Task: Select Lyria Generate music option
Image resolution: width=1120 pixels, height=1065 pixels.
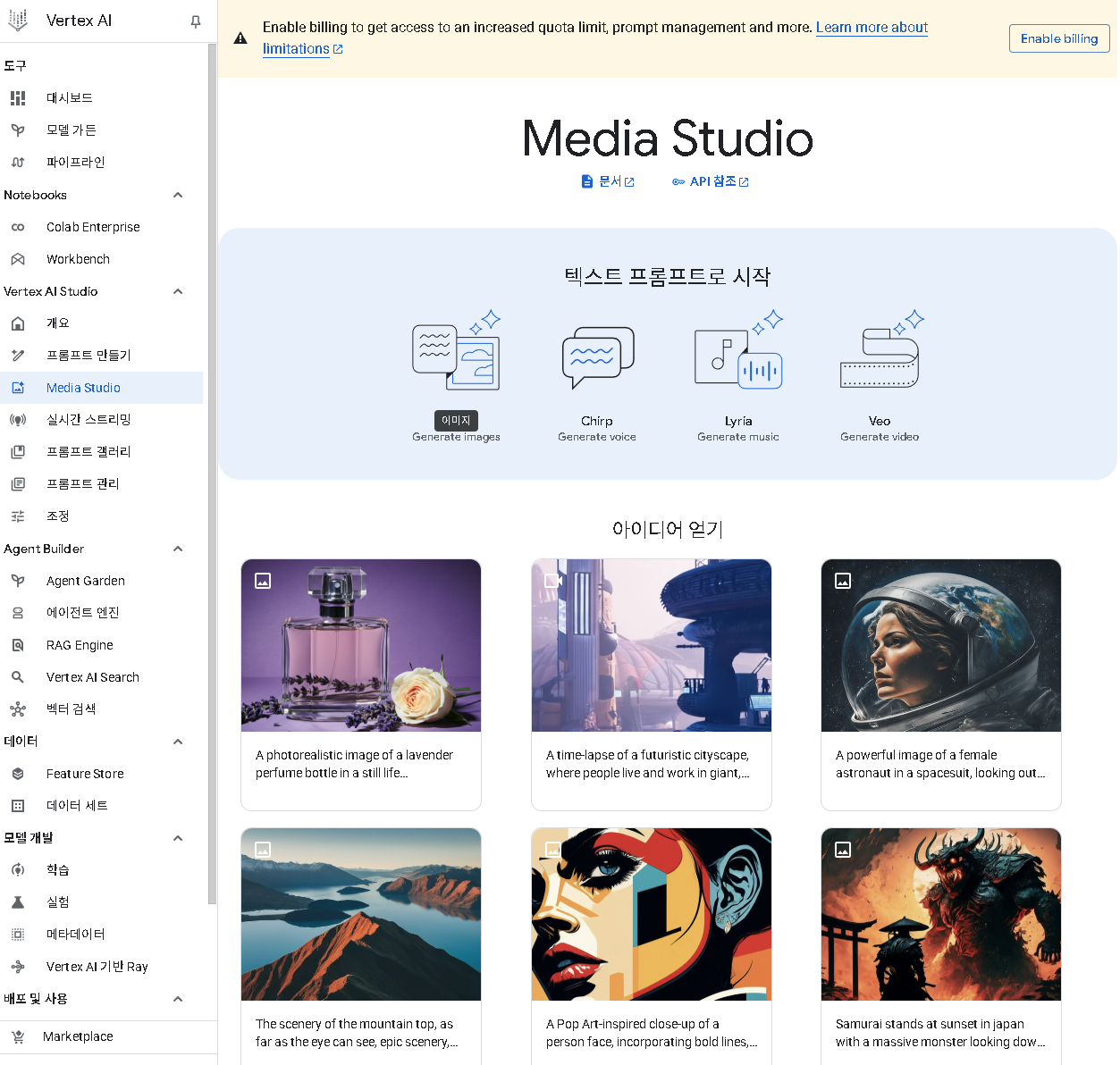Action: [738, 375]
